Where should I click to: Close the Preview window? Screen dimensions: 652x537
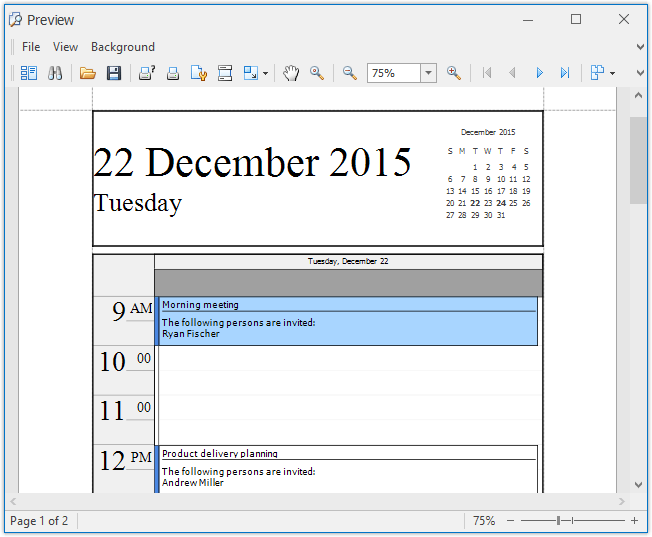pyautogui.click(x=624, y=19)
